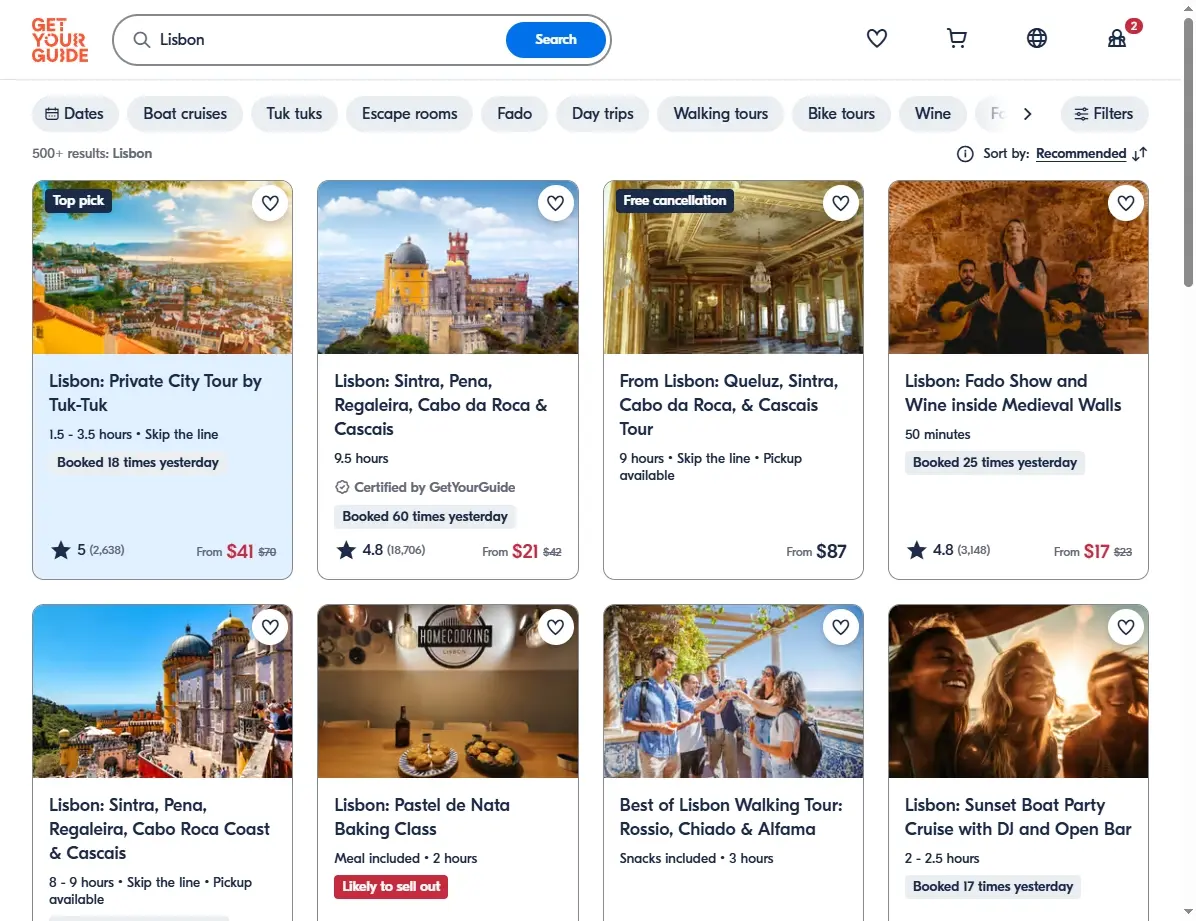The height and width of the screenshot is (921, 1196).
Task: Click the Tuk-Tuk tour city skyline thumbnail
Action: (x=162, y=267)
